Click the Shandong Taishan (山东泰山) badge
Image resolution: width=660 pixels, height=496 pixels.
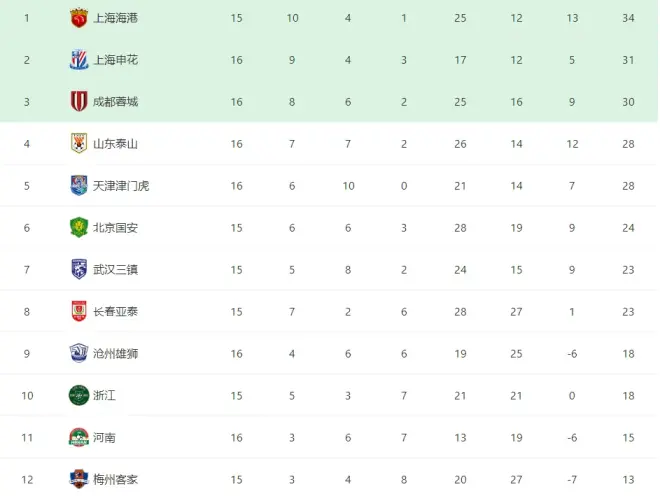[79, 144]
